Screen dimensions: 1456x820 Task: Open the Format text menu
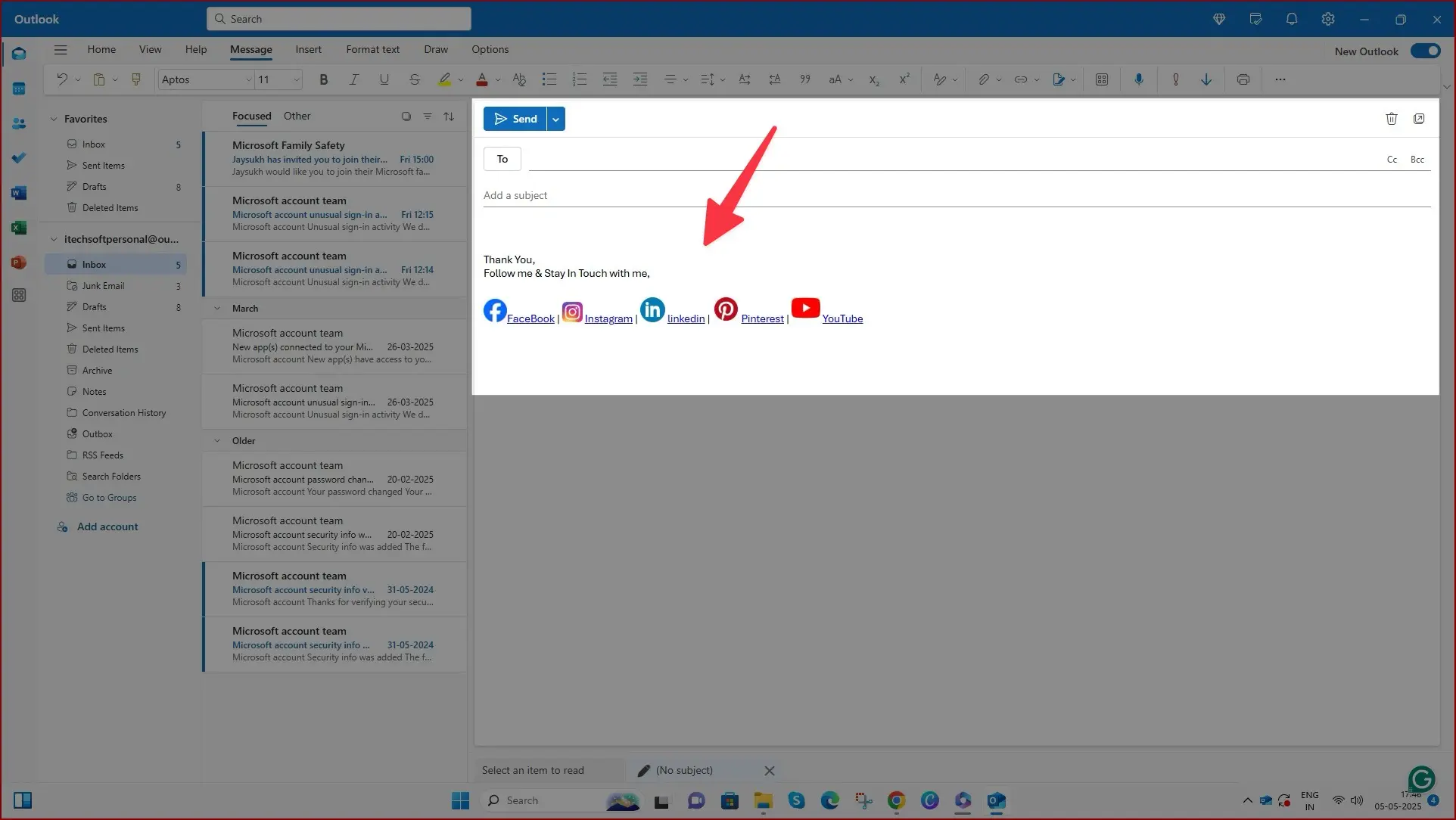pos(372,49)
